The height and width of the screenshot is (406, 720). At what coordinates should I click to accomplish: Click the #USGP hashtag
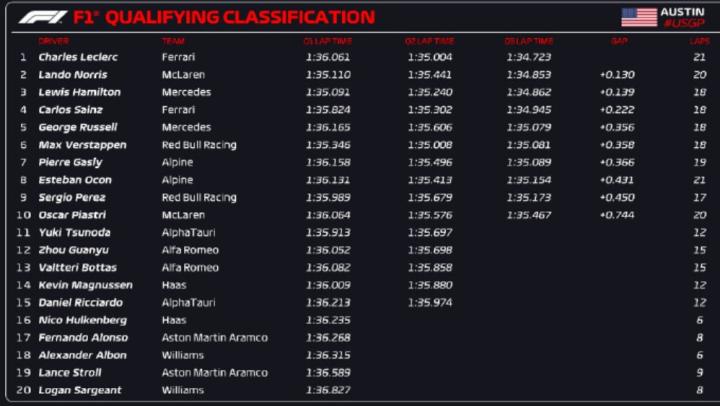683,23
